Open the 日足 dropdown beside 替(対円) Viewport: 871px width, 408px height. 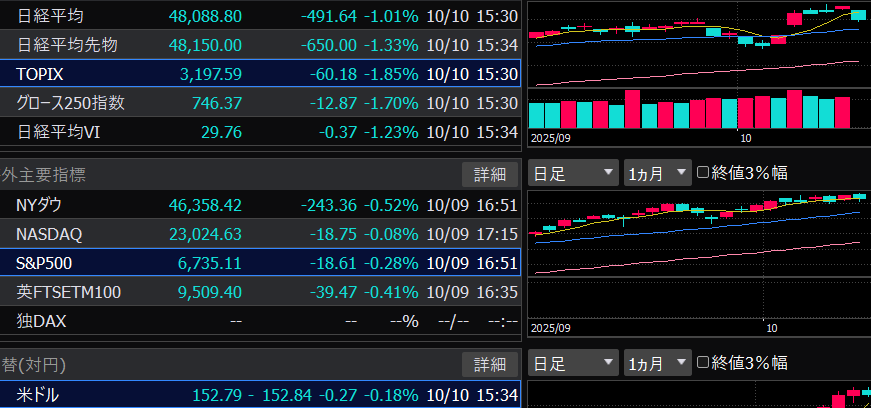click(x=573, y=362)
